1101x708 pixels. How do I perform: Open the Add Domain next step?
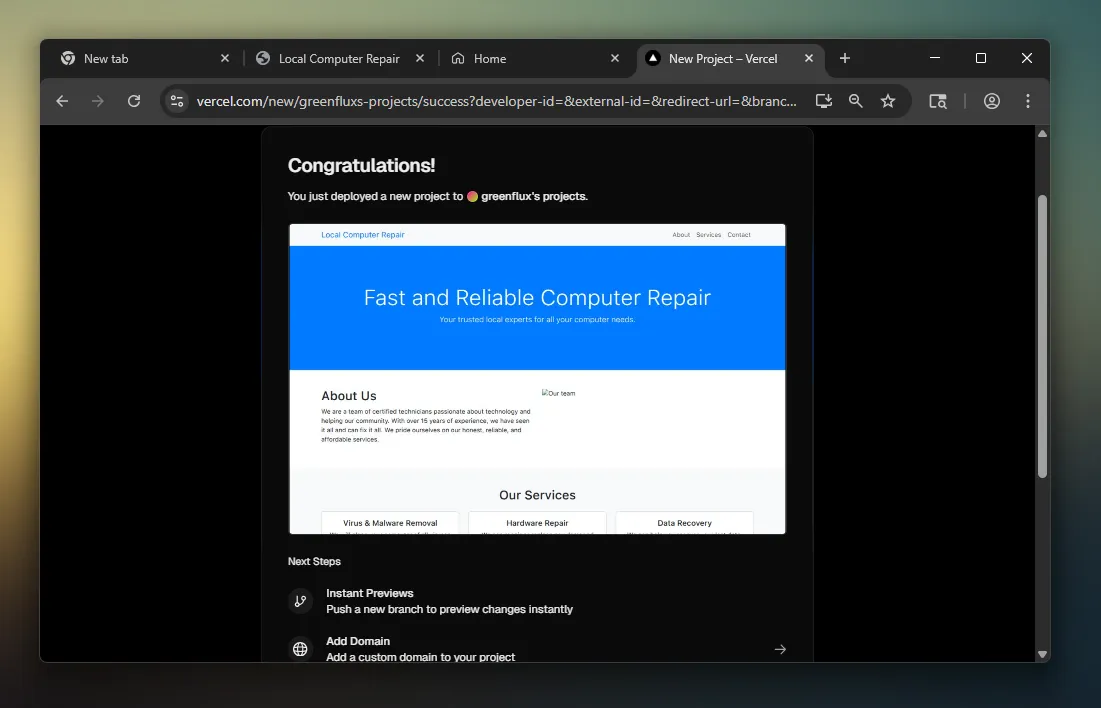tap(420, 649)
